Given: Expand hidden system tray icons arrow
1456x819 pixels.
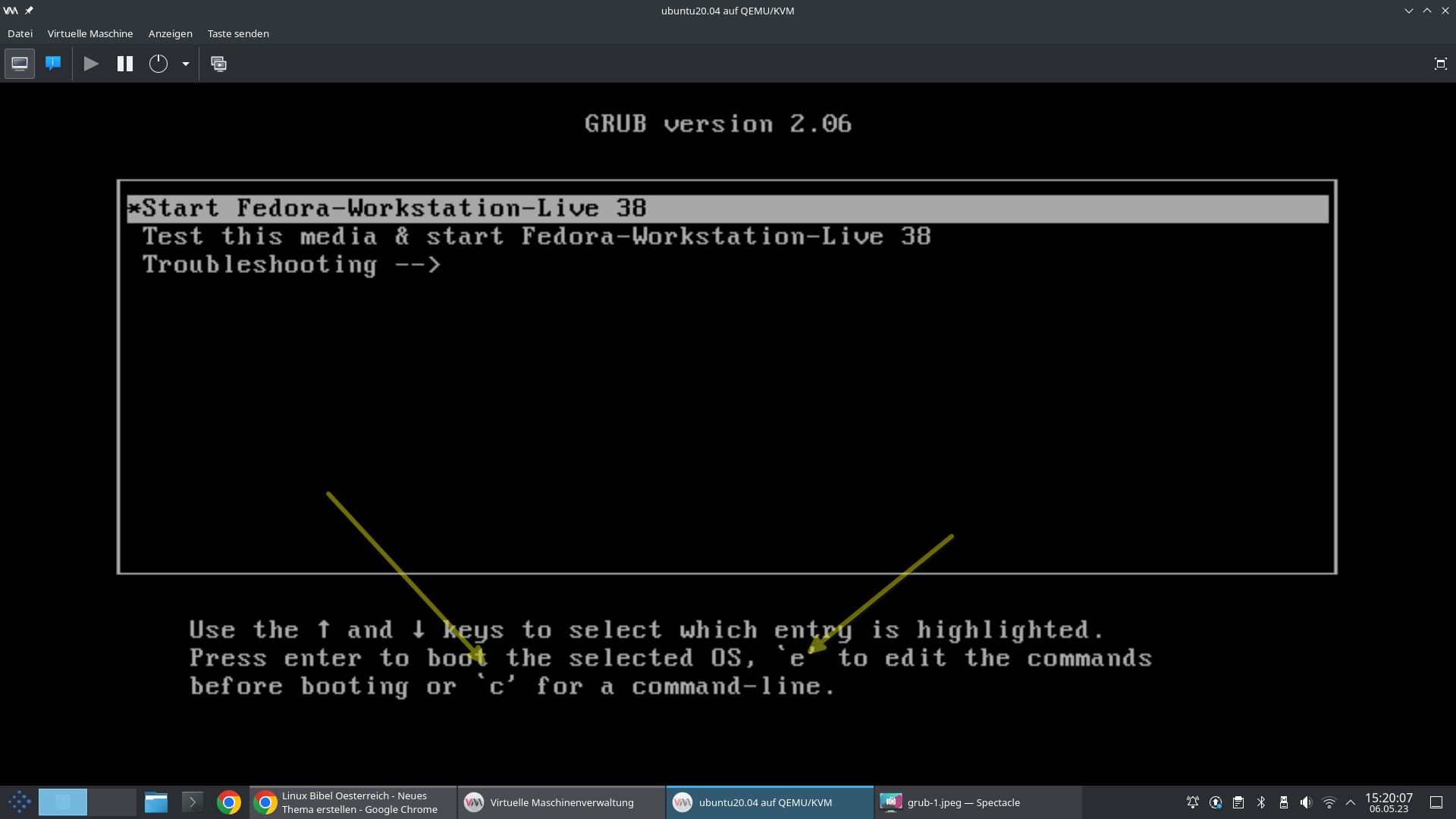Looking at the screenshot, I should (x=1351, y=802).
